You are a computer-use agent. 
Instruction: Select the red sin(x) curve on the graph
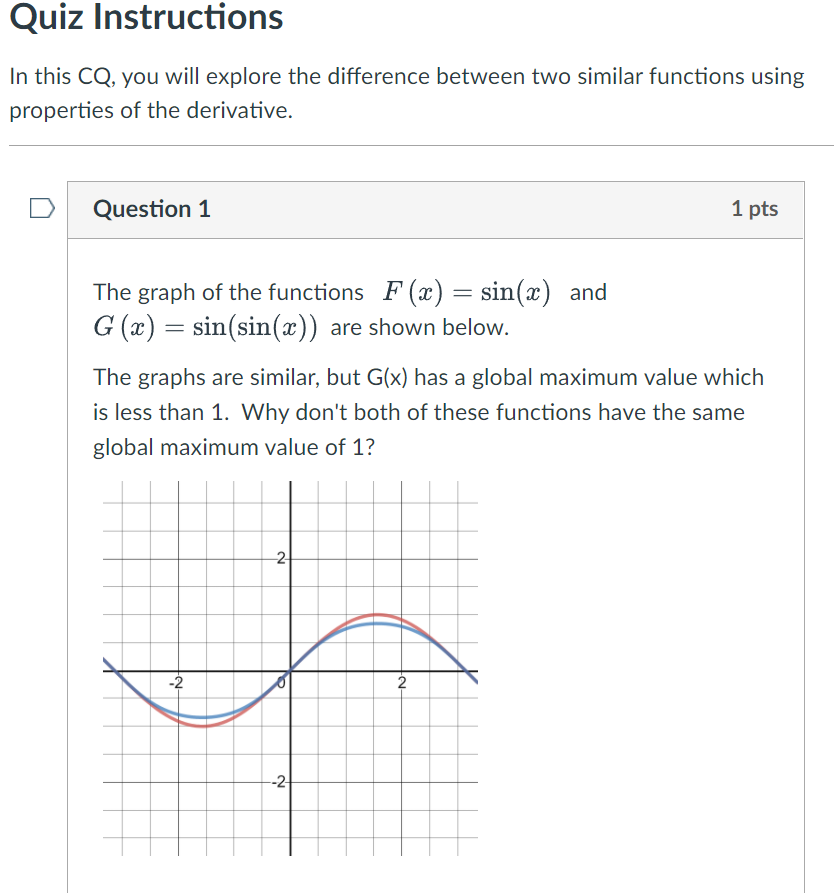click(375, 616)
